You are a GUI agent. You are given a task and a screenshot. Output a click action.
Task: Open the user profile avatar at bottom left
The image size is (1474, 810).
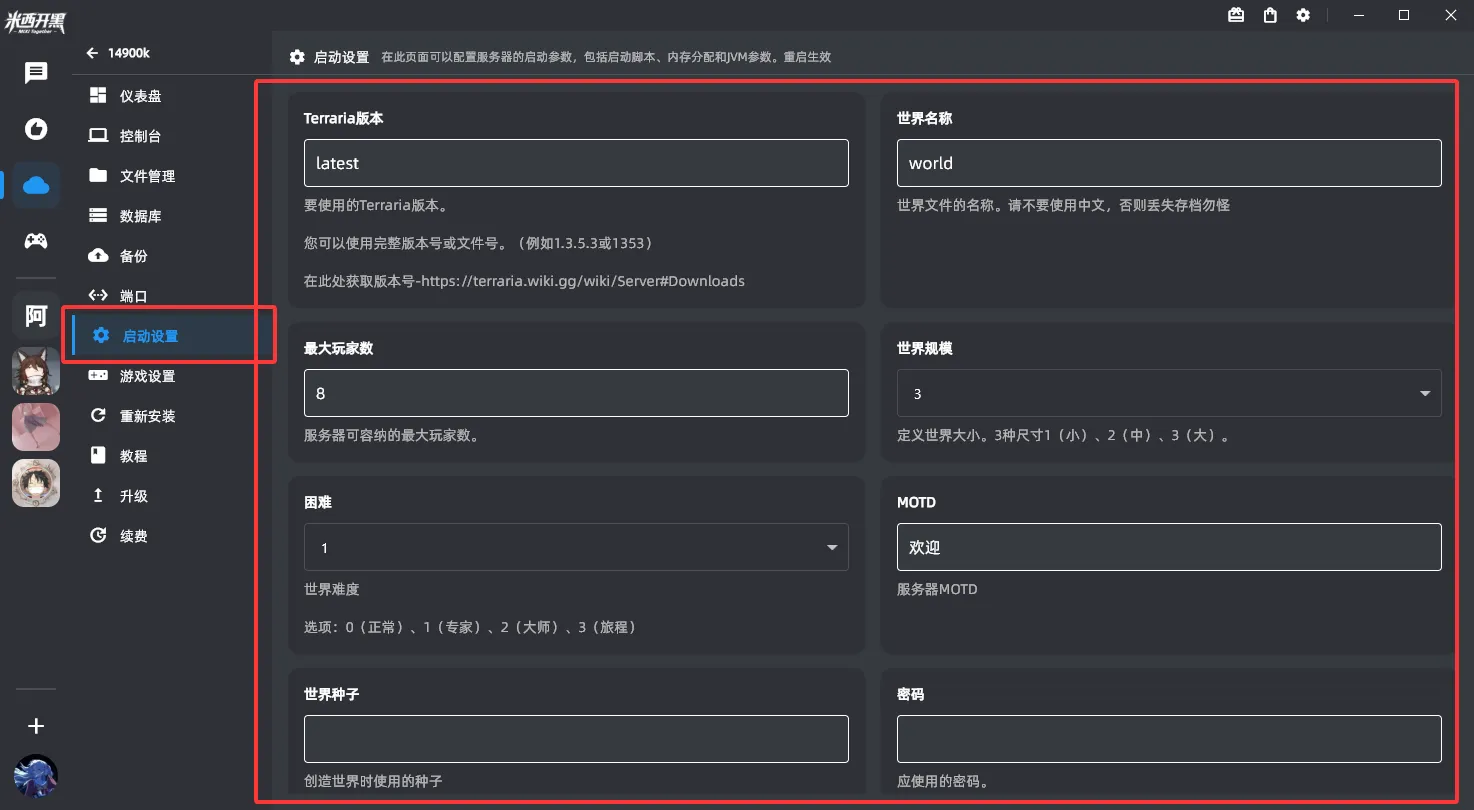[x=36, y=776]
